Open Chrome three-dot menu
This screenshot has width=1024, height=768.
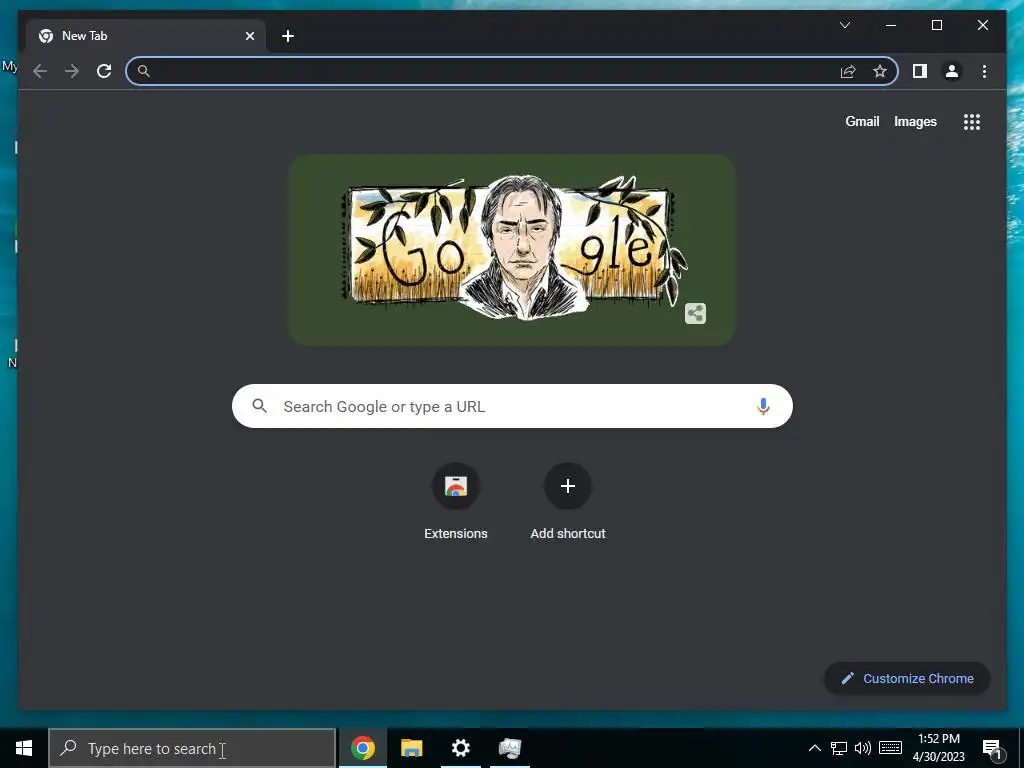click(984, 71)
